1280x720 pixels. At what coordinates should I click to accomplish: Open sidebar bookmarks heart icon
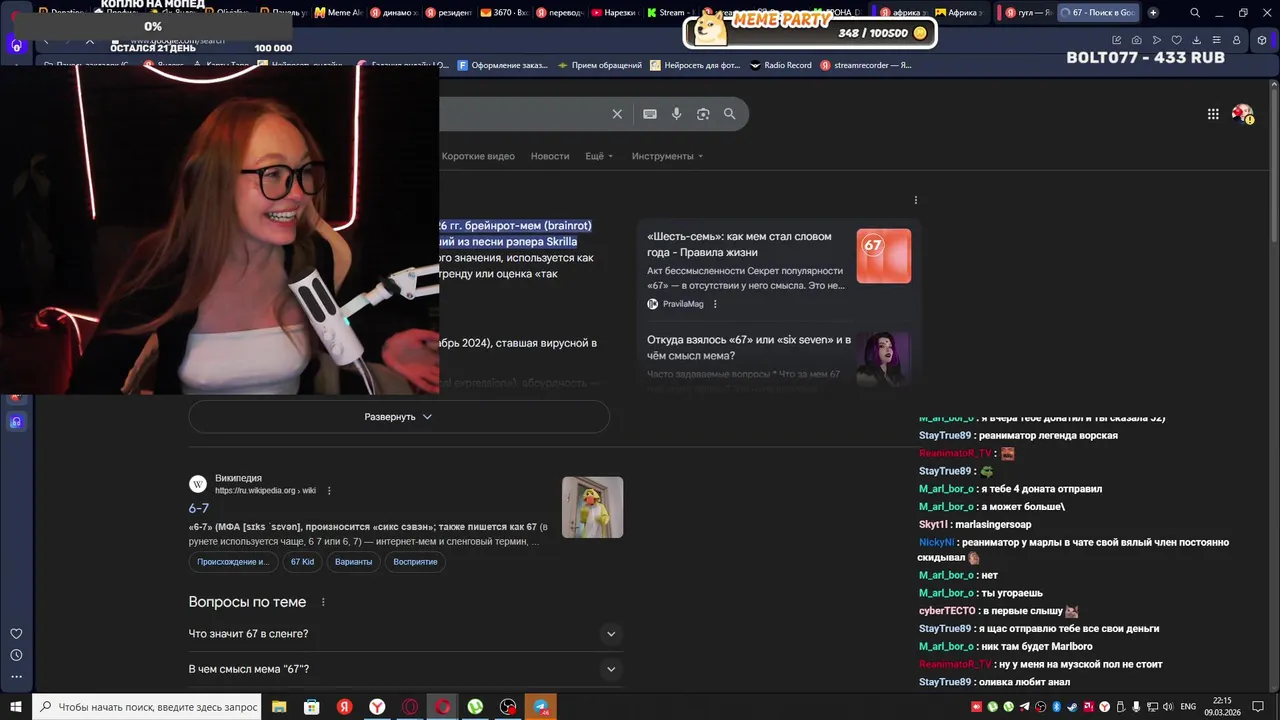[16, 633]
